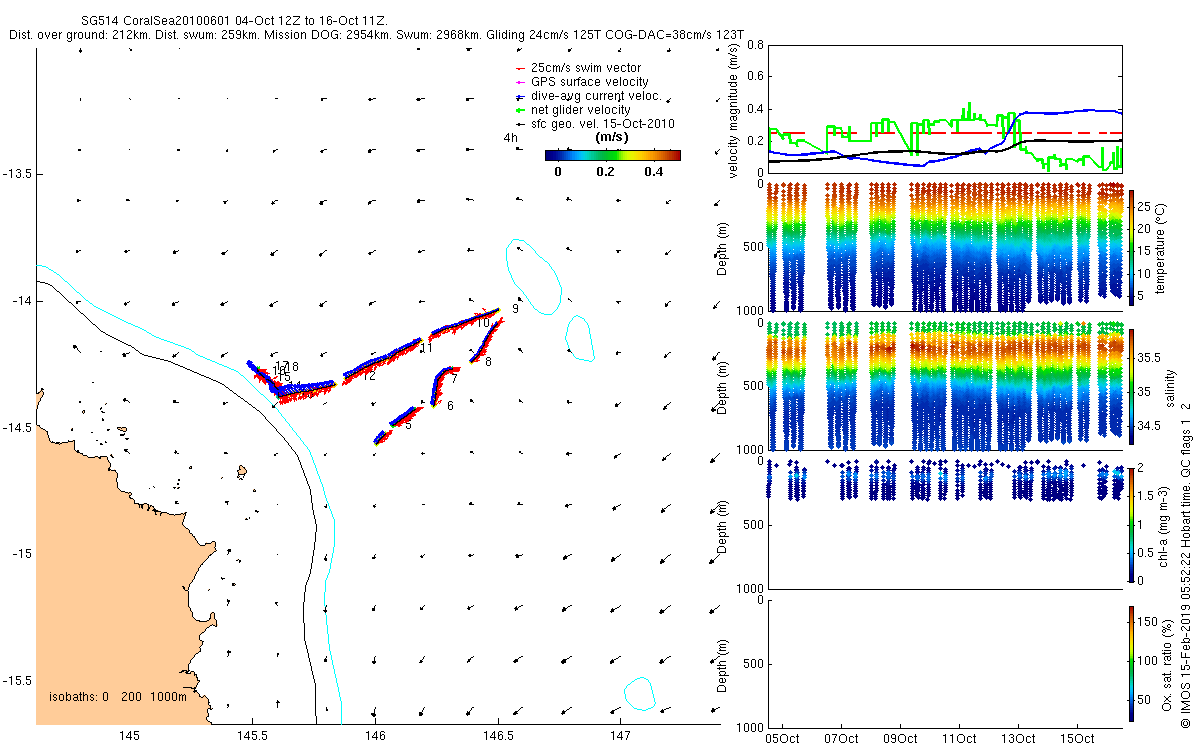Click the '13Oct' date tick label

pos(1018,740)
